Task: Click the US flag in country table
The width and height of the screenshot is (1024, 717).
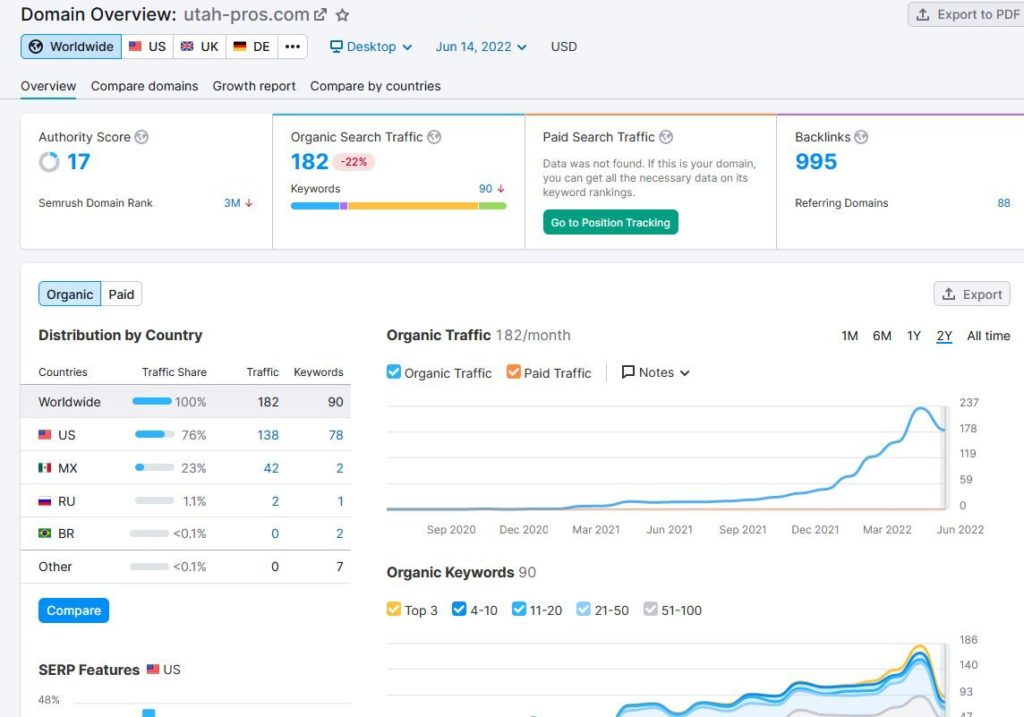Action: [x=44, y=435]
